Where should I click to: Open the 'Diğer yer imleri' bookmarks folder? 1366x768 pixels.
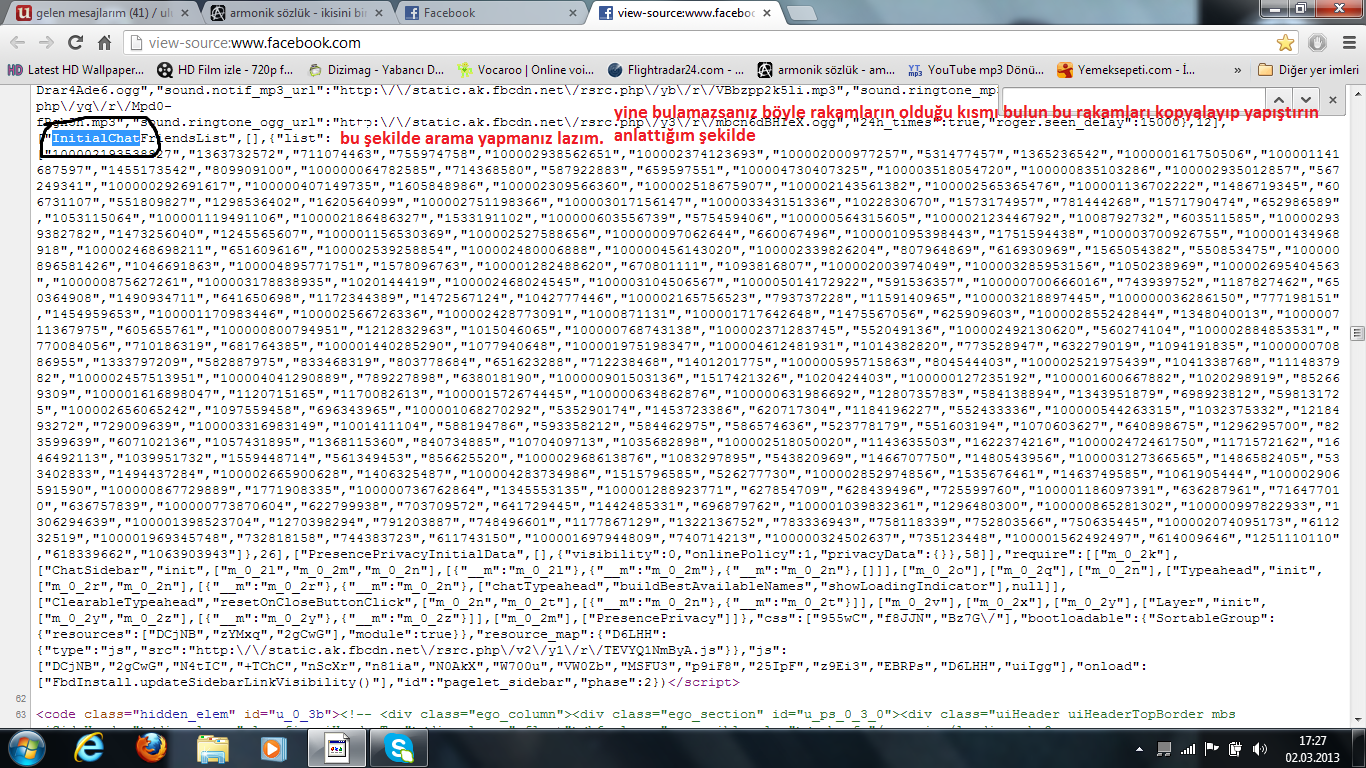[x=1308, y=70]
